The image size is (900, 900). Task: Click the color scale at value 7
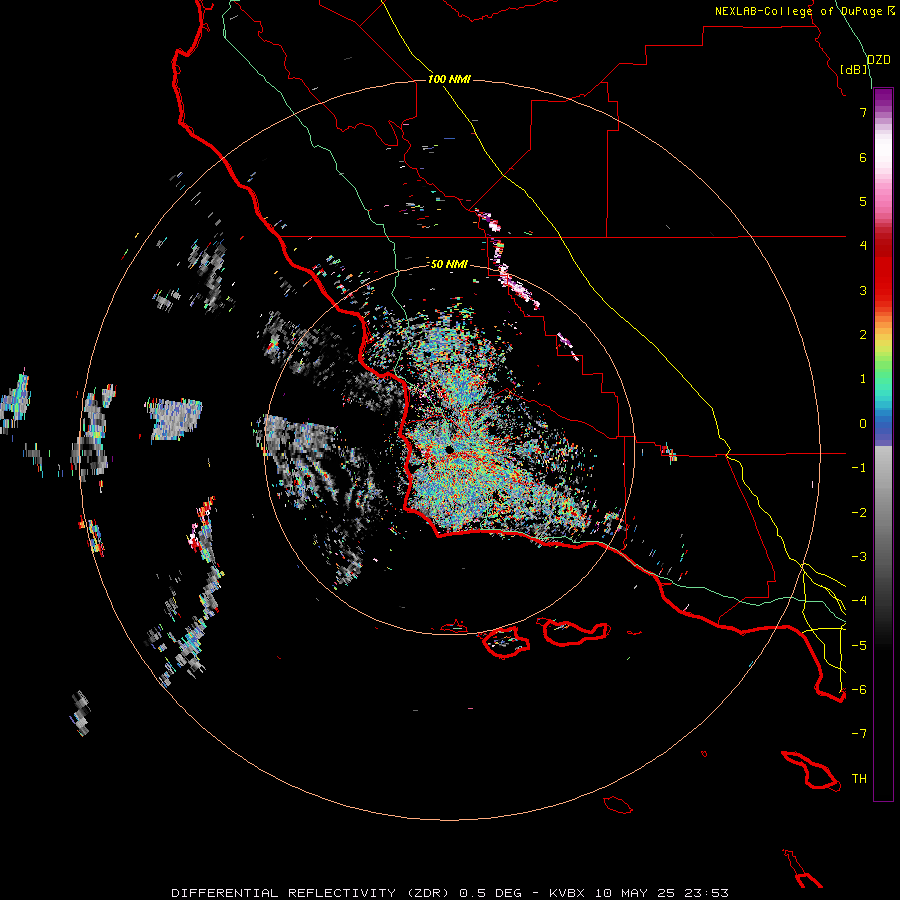[x=883, y=112]
